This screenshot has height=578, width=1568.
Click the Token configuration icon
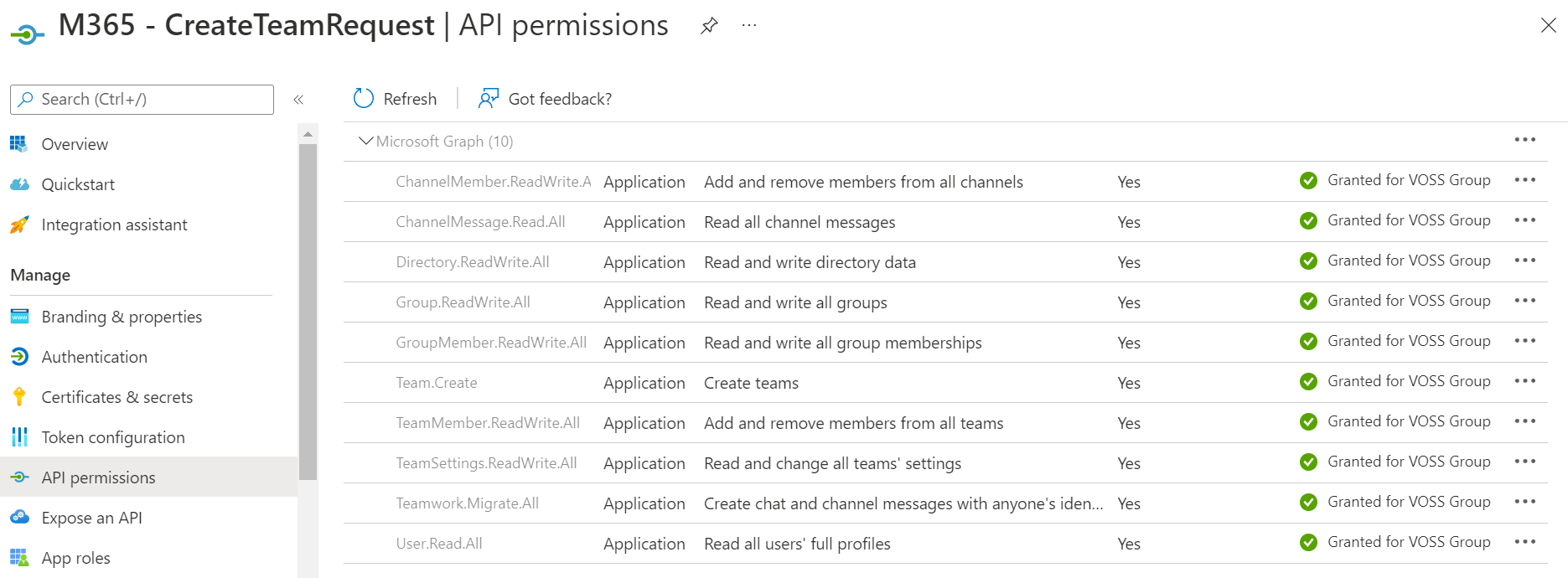pos(19,437)
